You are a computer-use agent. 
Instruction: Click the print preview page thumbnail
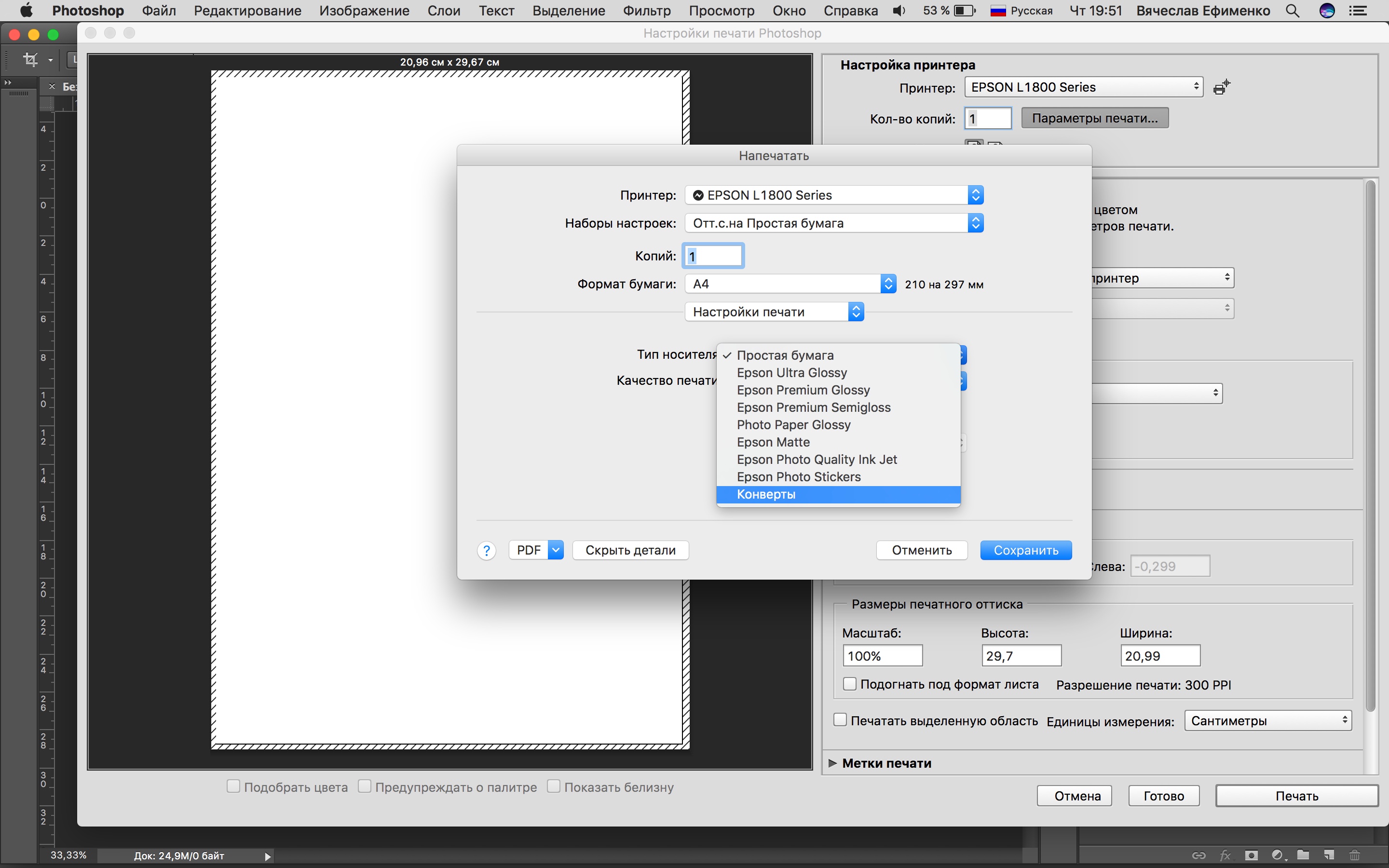[x=450, y=410]
